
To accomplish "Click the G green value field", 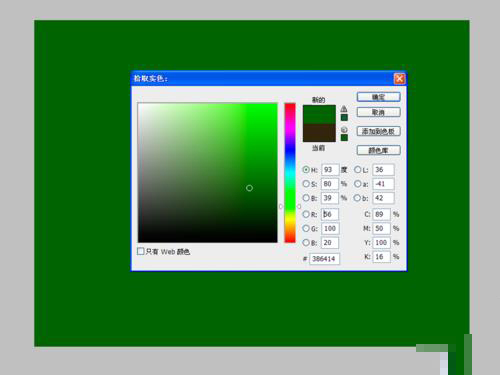I will (330, 228).
